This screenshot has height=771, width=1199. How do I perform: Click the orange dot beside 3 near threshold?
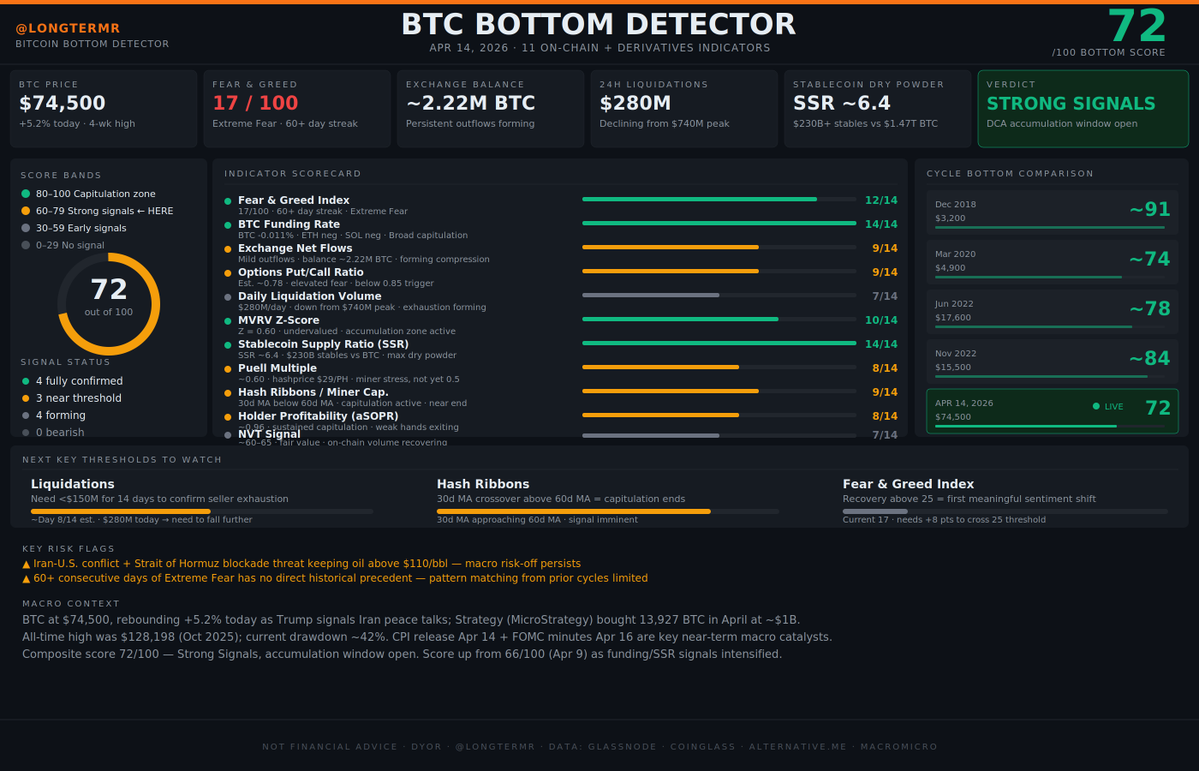pos(26,398)
